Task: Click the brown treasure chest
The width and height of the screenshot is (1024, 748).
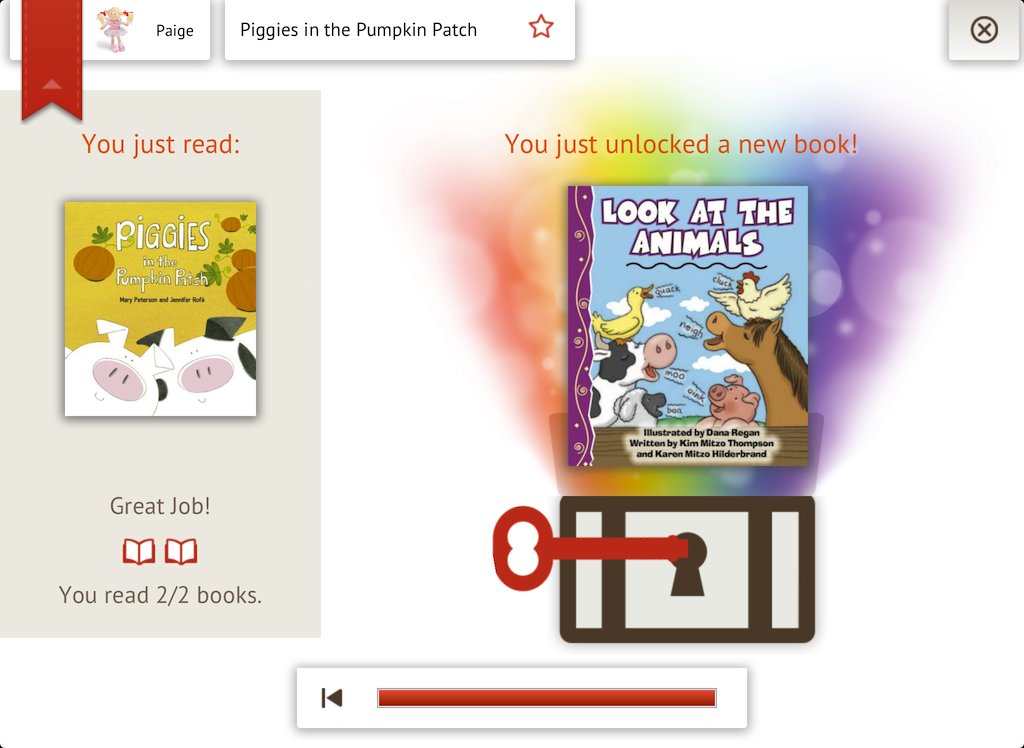Action: 687,568
